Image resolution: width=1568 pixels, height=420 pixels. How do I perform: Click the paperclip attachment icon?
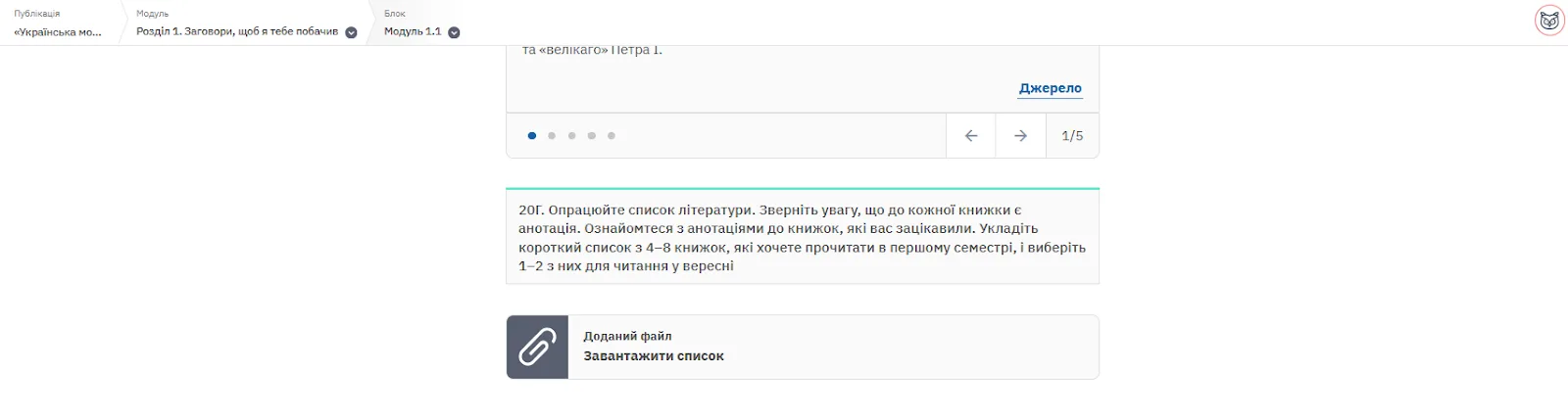tap(537, 347)
